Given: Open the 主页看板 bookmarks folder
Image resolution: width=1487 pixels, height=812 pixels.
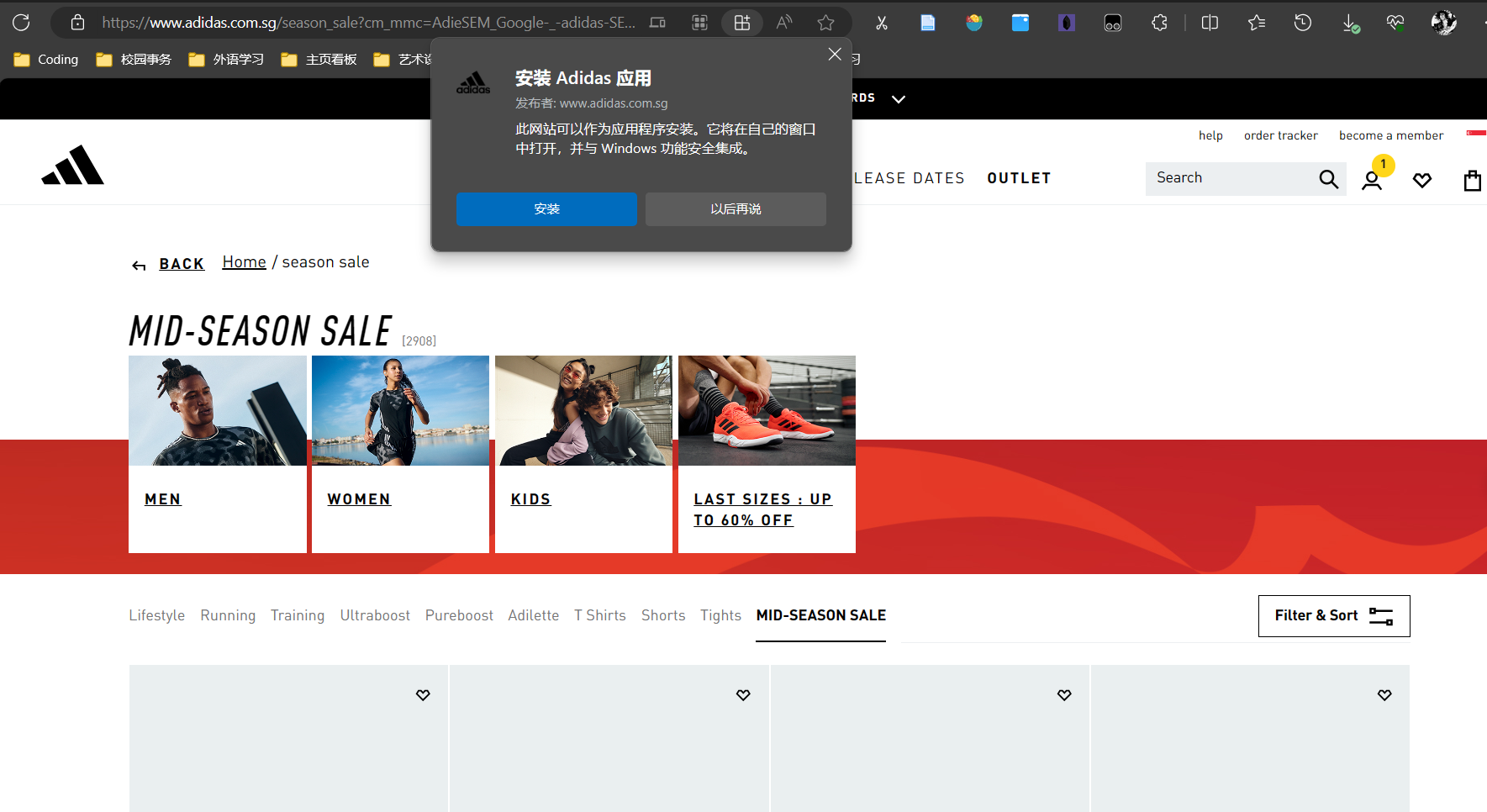Looking at the screenshot, I should click(x=319, y=59).
